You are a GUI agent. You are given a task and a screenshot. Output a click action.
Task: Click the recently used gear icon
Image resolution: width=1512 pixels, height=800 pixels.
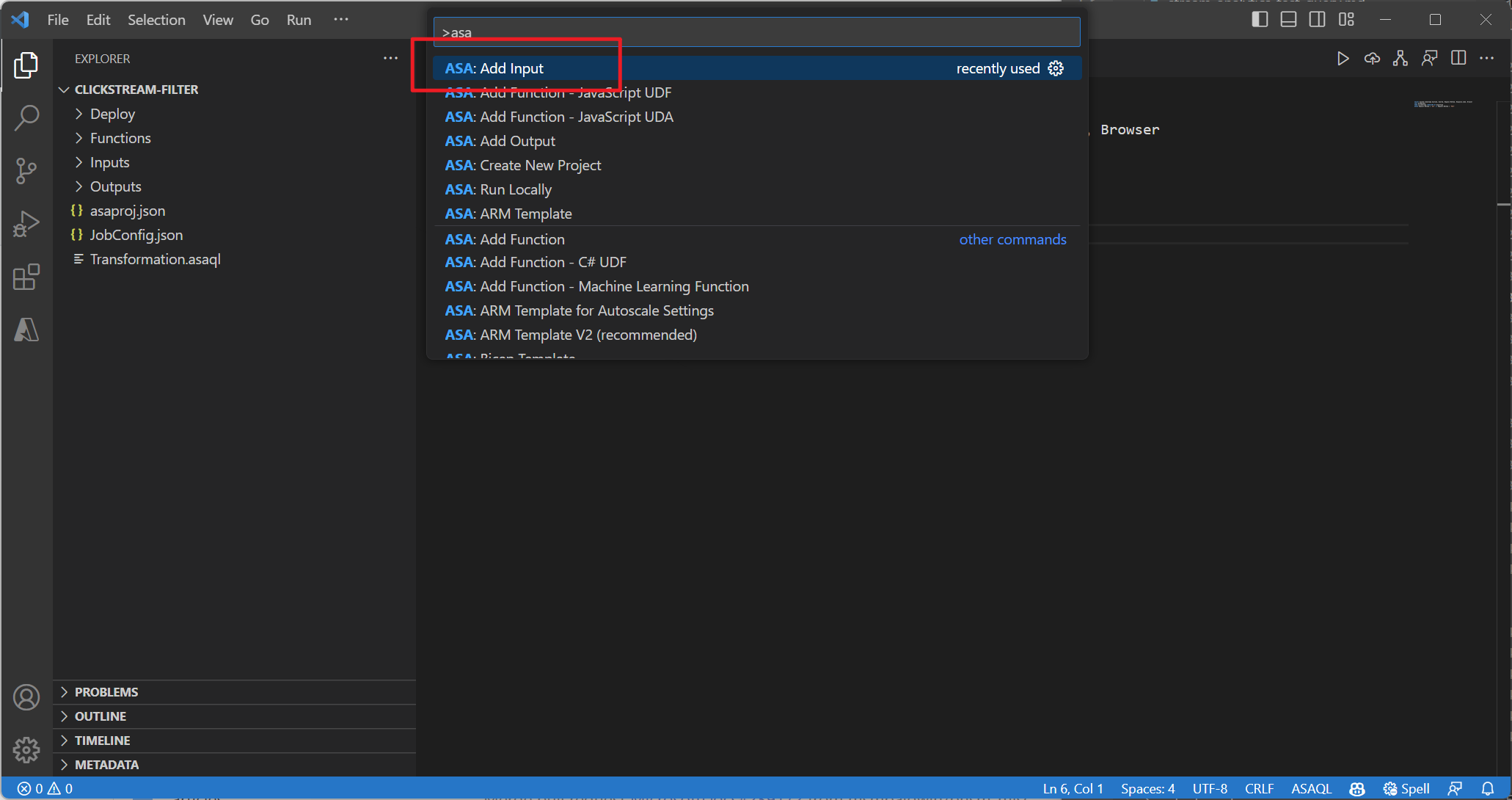point(1057,68)
